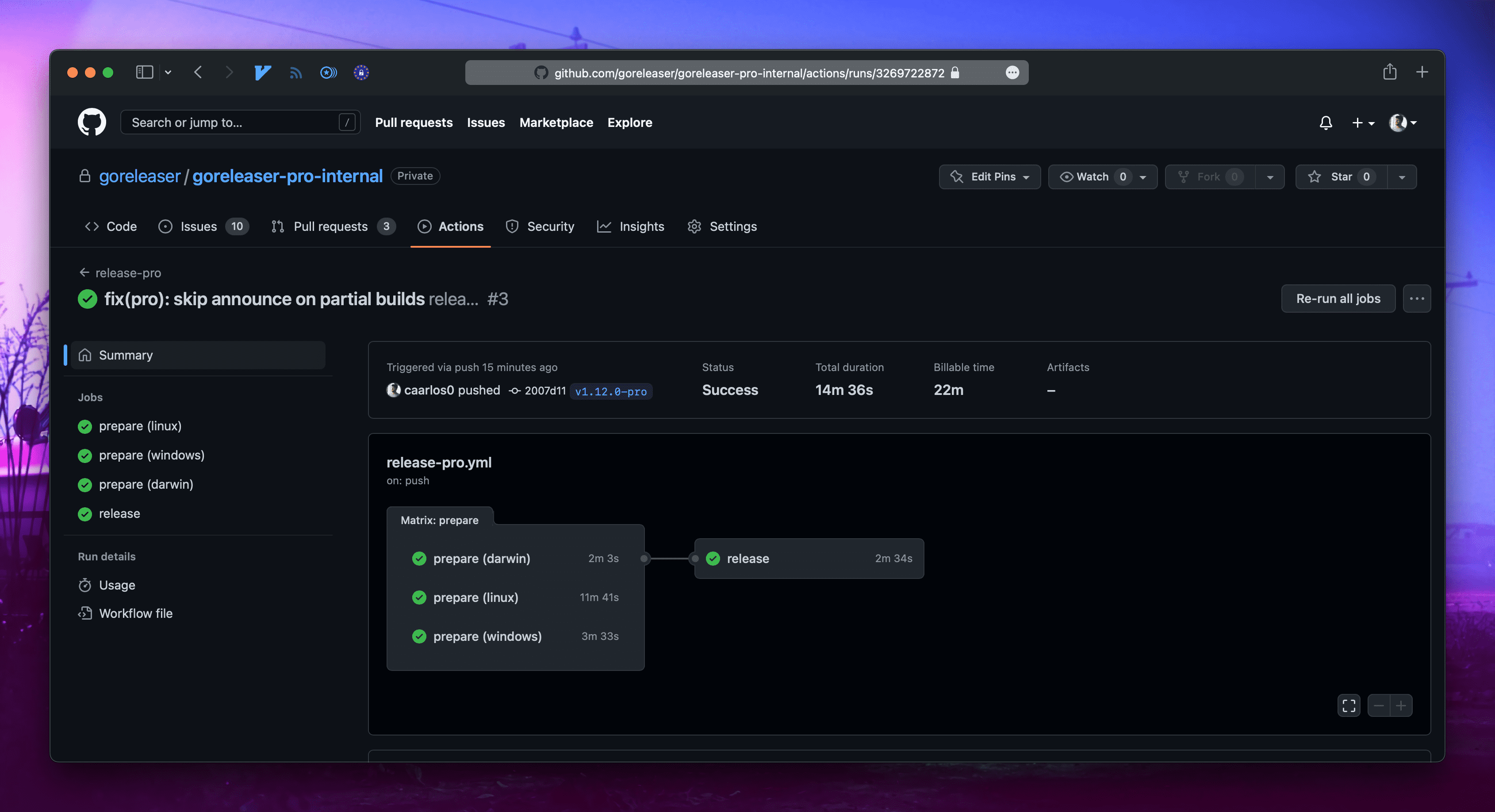Expand the workflow graph to fullscreen
This screenshot has height=812, width=1495.
(x=1349, y=705)
